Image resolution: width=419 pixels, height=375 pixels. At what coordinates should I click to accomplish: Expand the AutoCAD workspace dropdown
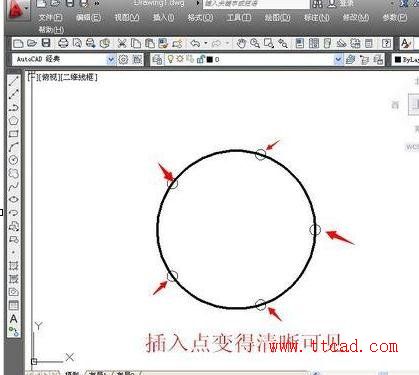[111, 60]
